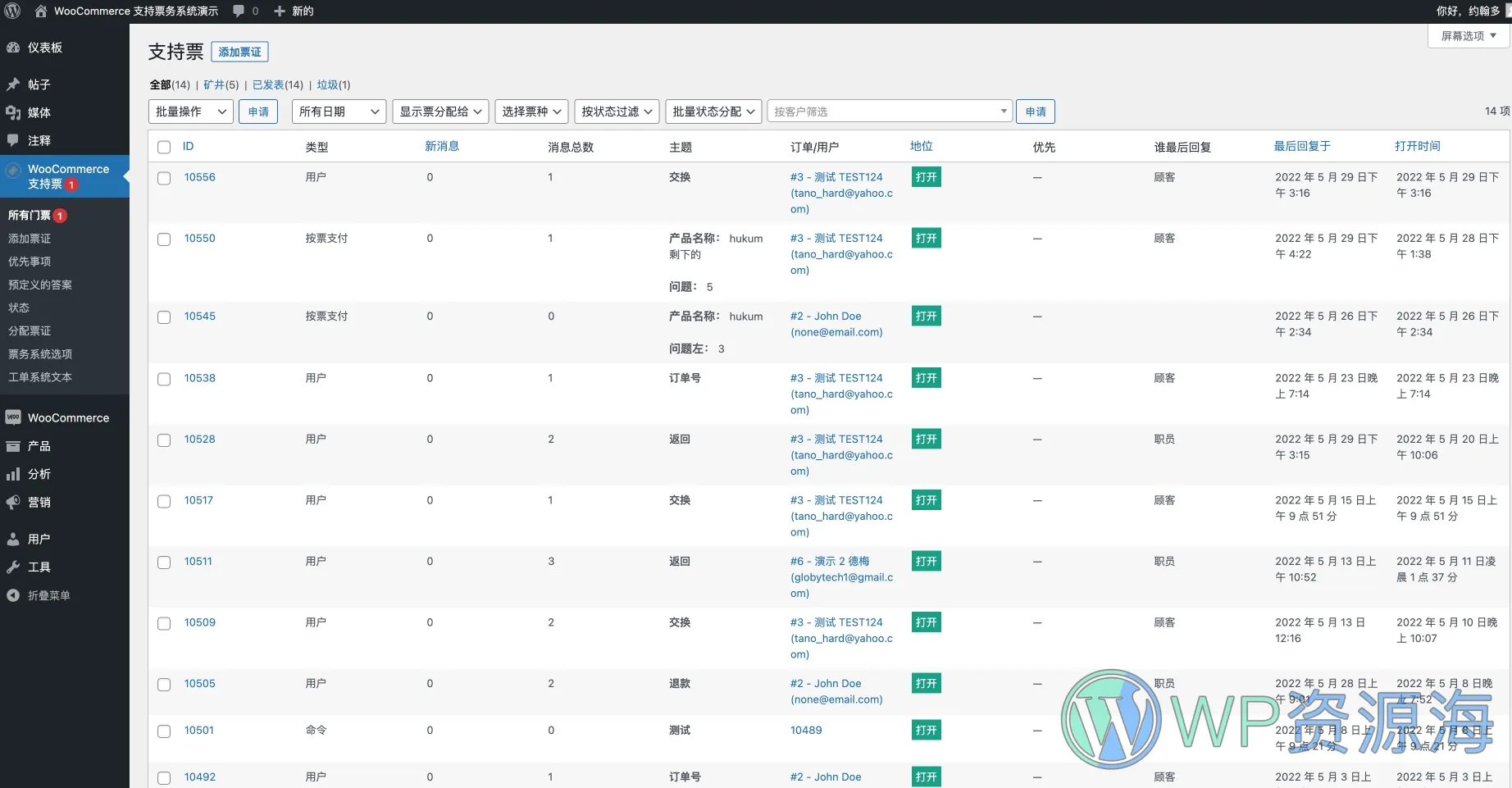
Task: Click the 打开 status badge for ticket 10545
Action: tap(927, 317)
